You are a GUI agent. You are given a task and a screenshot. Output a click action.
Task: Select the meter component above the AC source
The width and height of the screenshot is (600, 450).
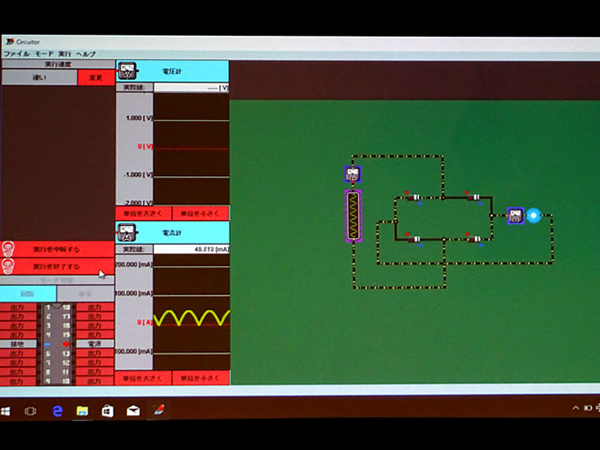coord(353,175)
